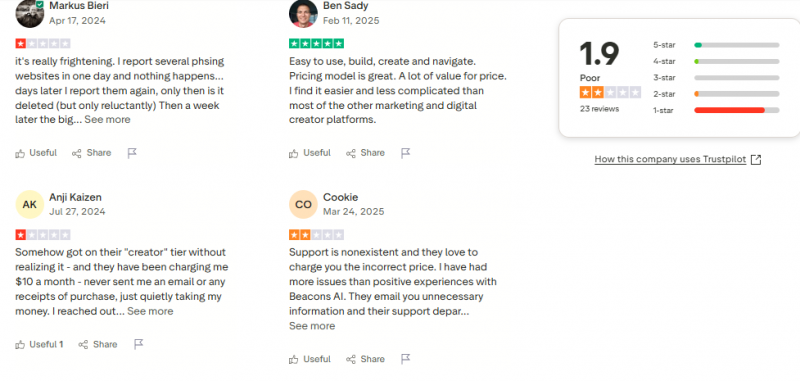This screenshot has height=381, width=800.
Task: Filter reviews by 2-star rating
Action: (x=716, y=94)
